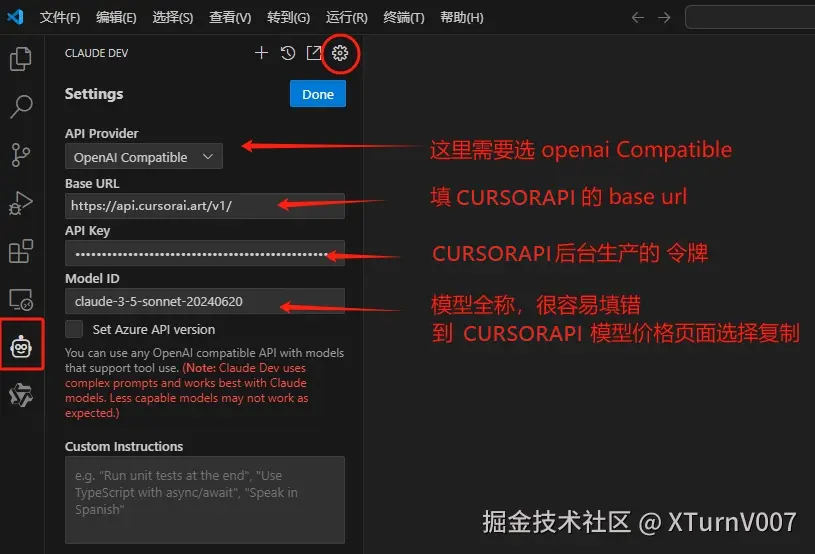Image resolution: width=815 pixels, height=554 pixels.
Task: Click the VS Code logo icon
Action: coord(15,17)
